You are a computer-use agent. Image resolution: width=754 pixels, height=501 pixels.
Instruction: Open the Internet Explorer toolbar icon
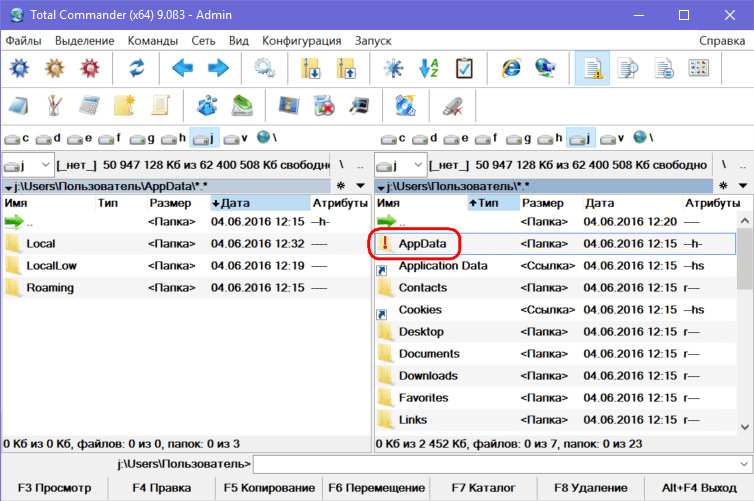(x=511, y=68)
